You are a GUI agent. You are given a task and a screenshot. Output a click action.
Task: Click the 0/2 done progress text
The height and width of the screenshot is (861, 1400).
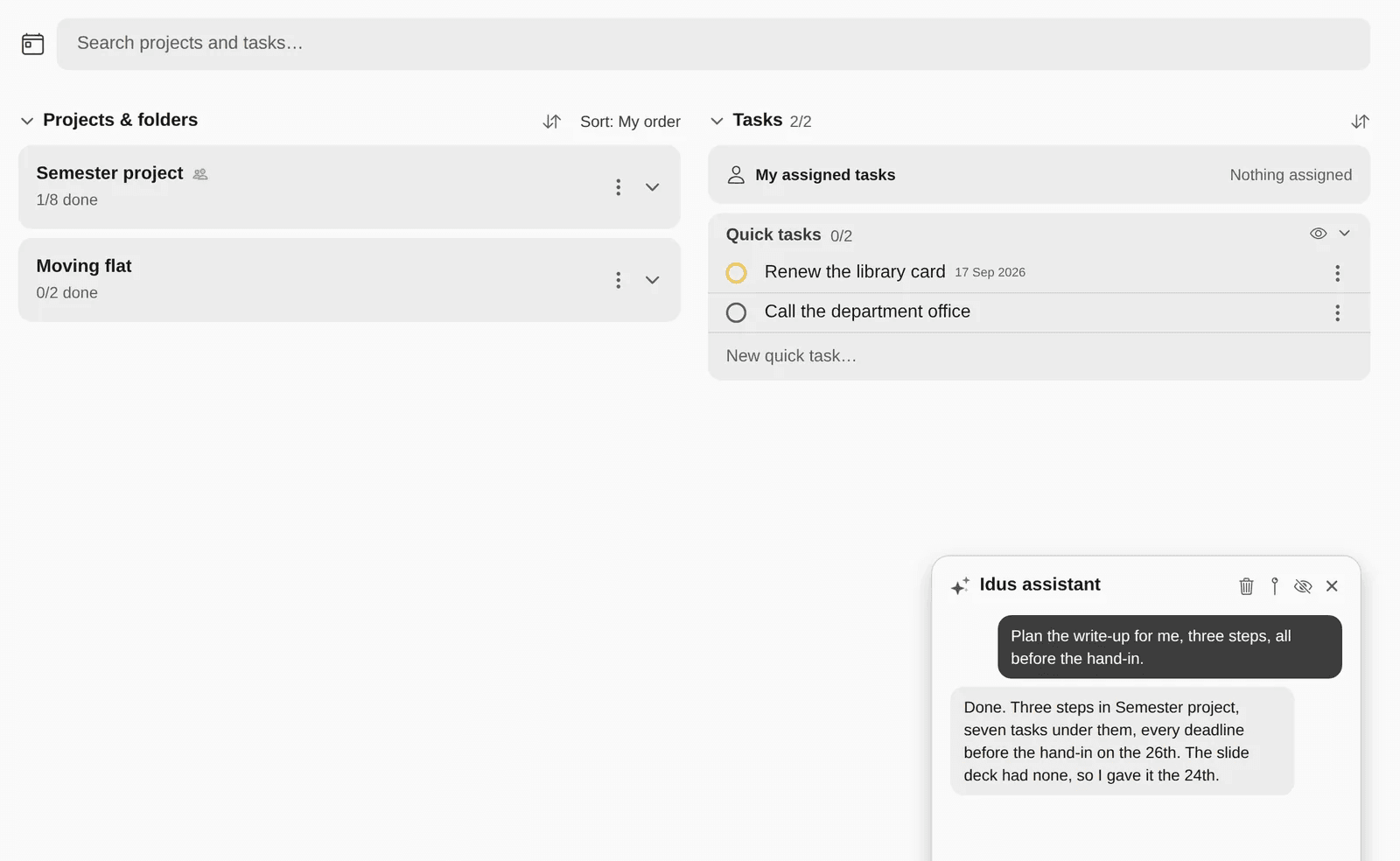pos(66,293)
